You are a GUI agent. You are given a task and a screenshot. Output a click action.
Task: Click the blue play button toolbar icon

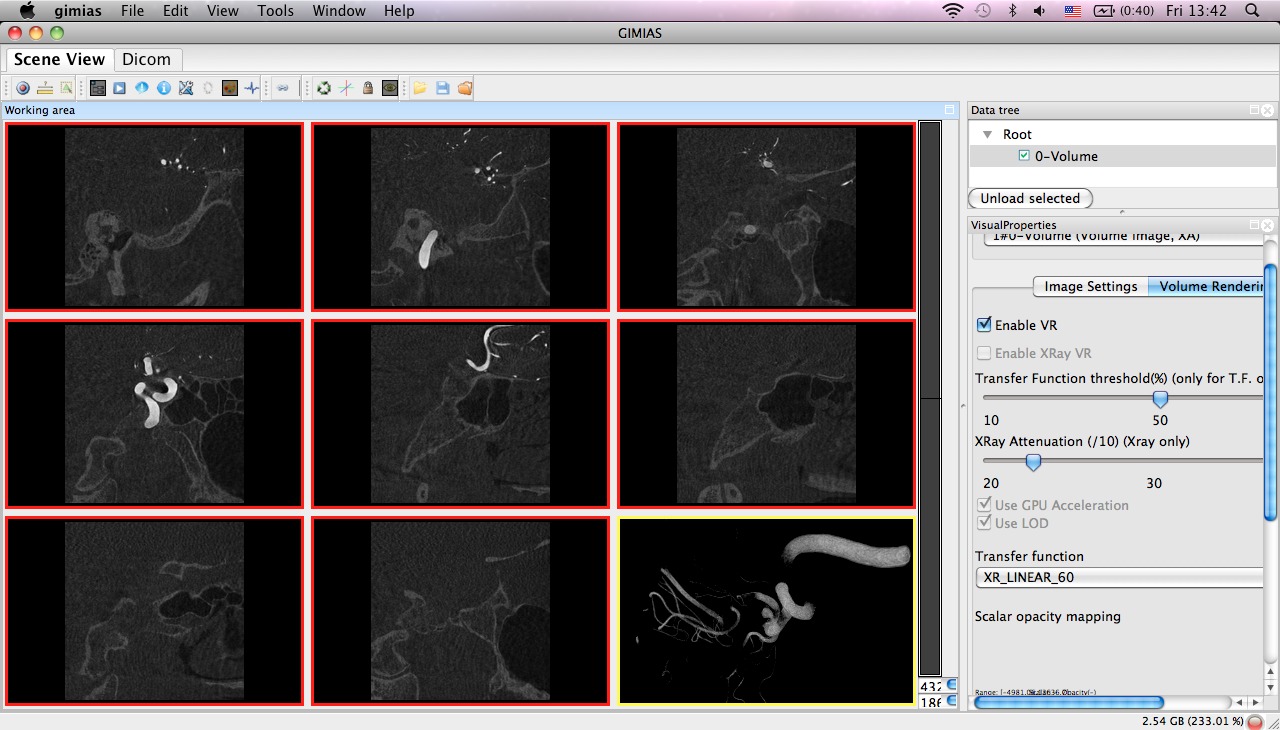119,88
